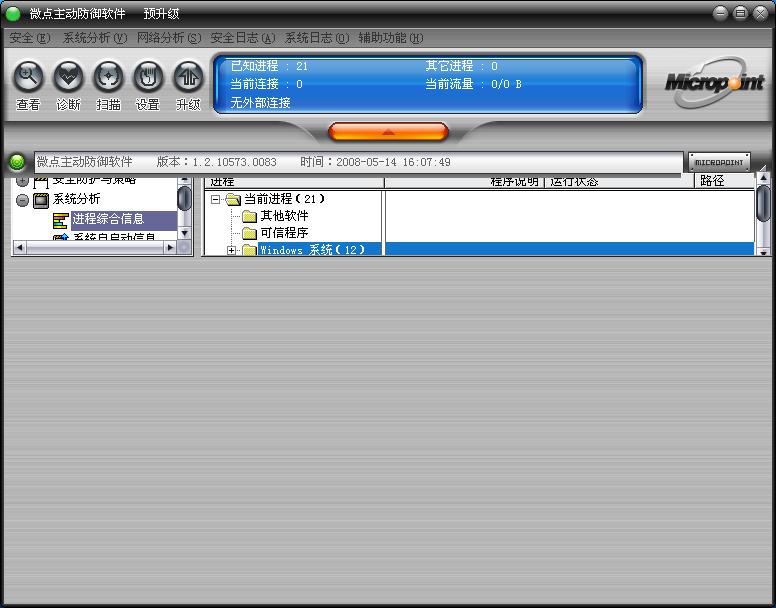Click the 进程综合信息 item icon

tap(60, 221)
